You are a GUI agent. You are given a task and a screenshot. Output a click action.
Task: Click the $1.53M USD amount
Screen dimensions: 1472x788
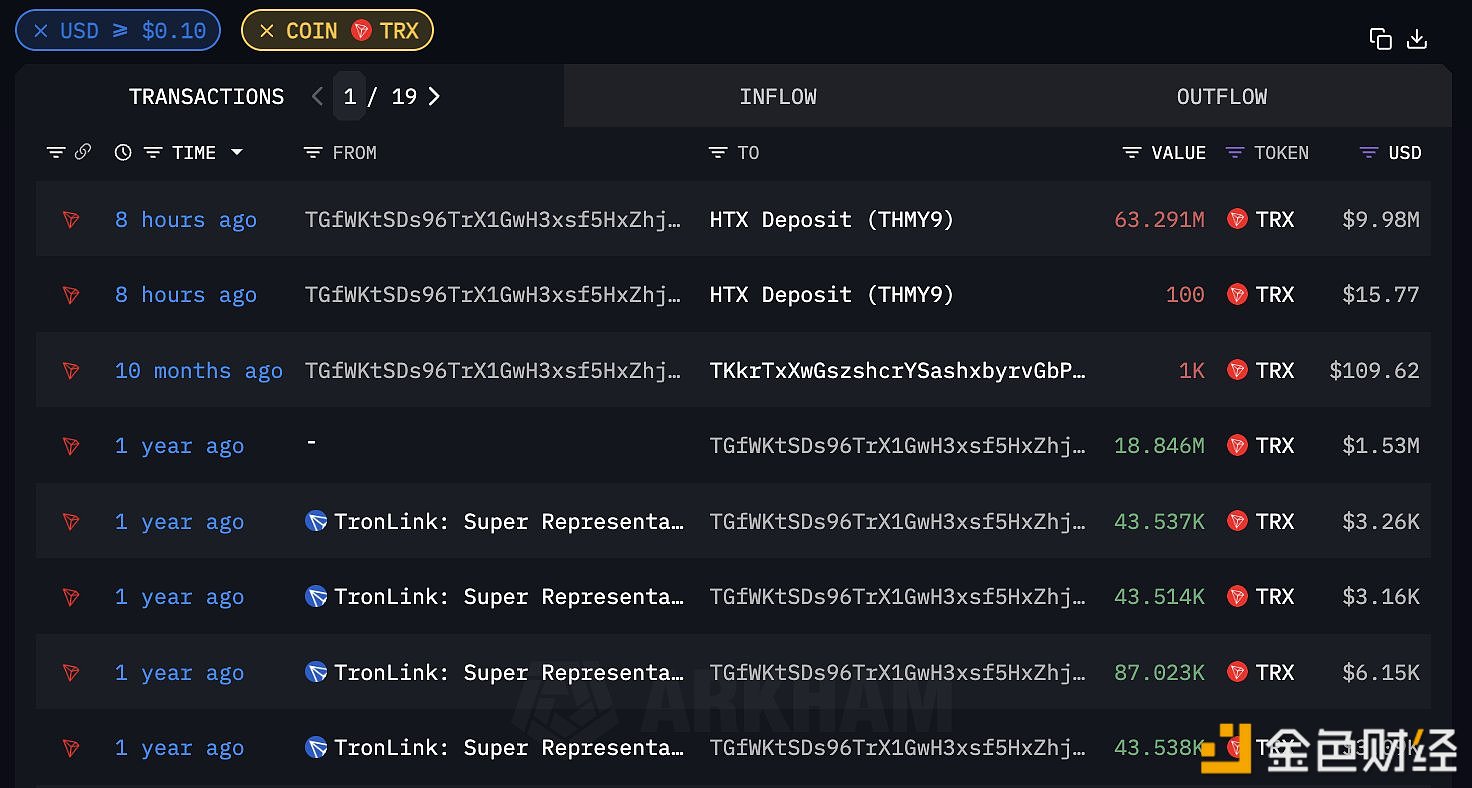pos(1380,446)
